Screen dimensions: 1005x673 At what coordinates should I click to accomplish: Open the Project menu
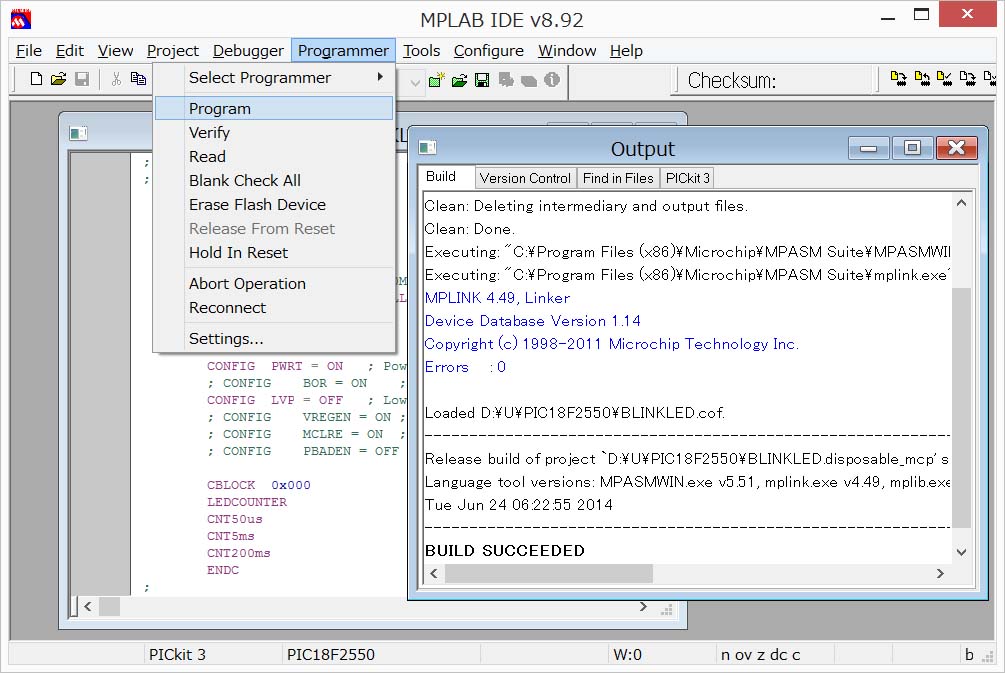pos(172,51)
